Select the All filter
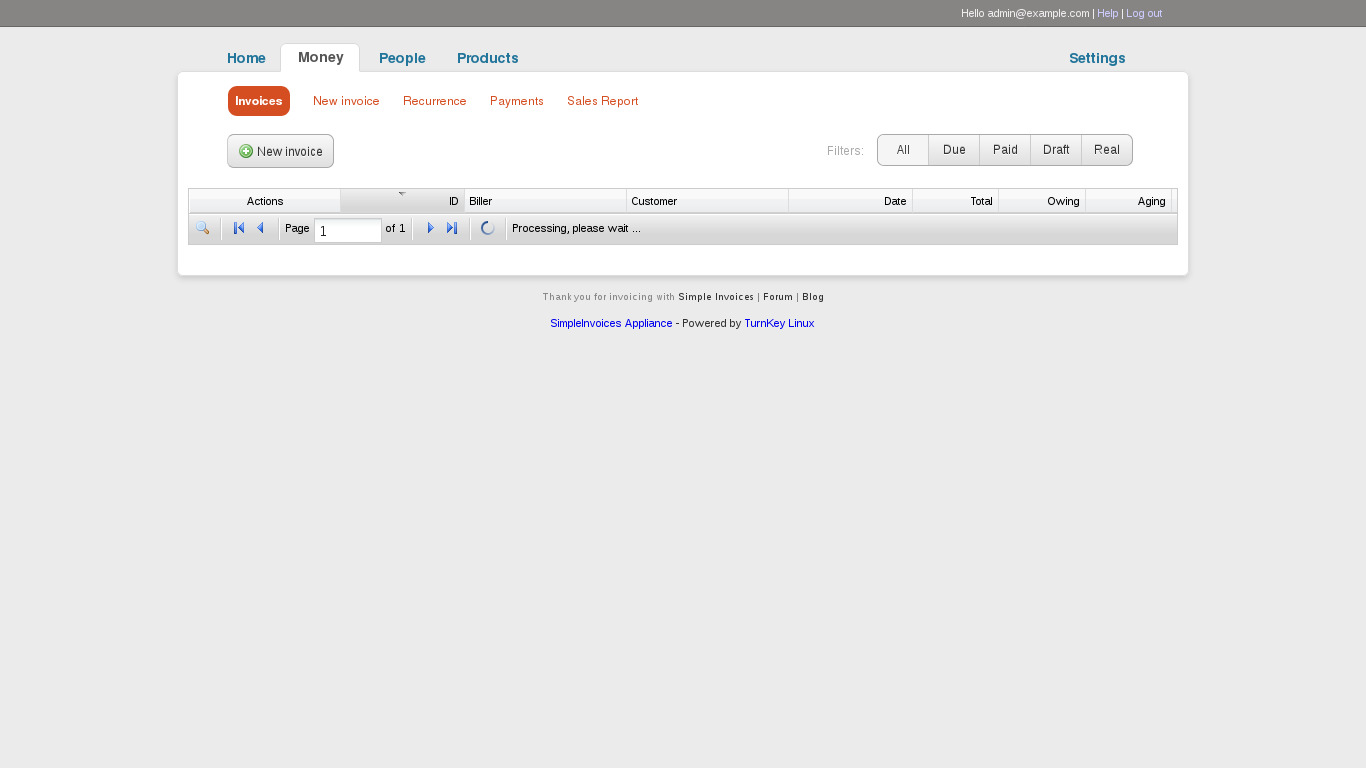Image resolution: width=1366 pixels, height=768 pixels. (903, 150)
